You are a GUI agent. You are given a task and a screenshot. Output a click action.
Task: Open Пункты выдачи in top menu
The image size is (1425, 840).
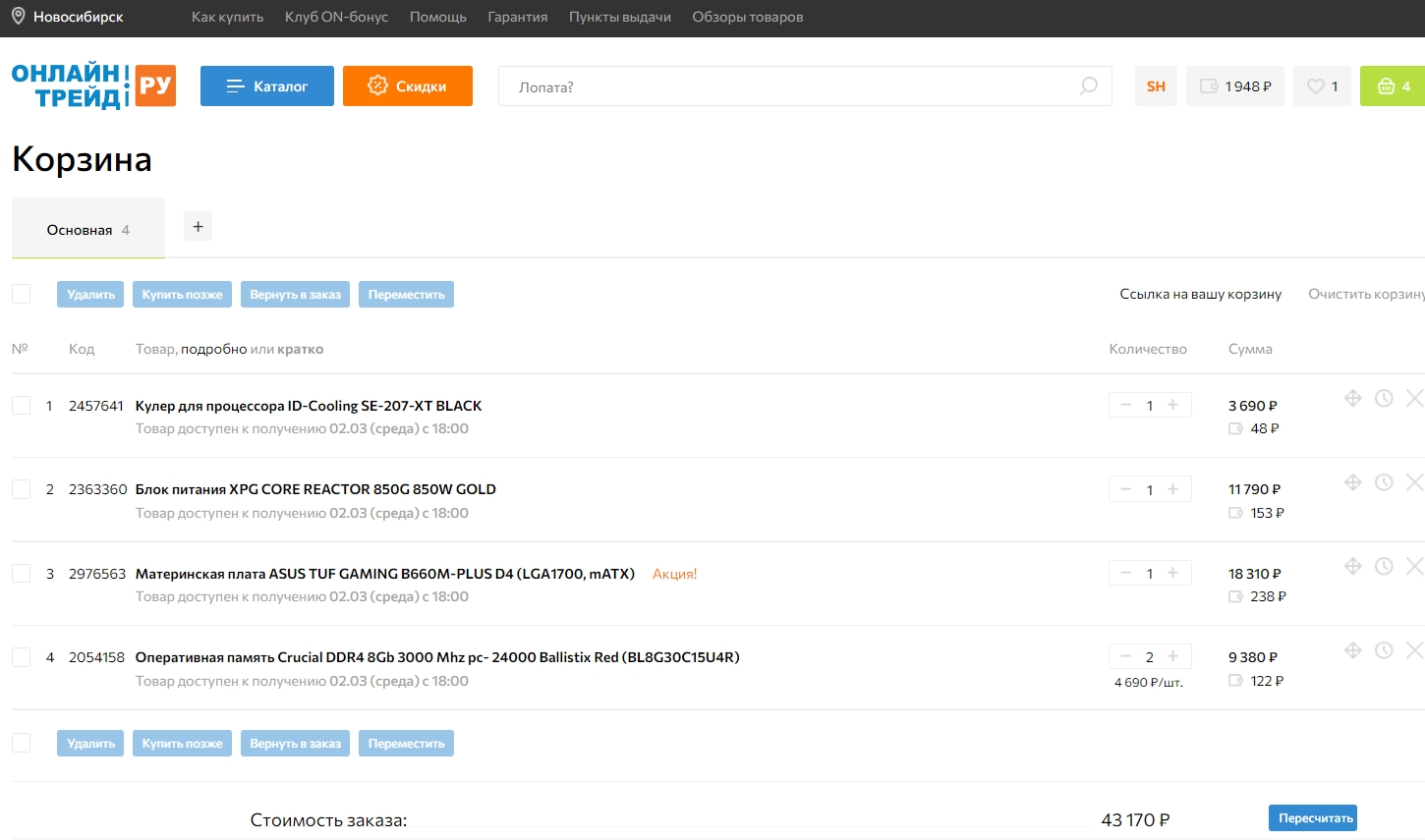(620, 17)
